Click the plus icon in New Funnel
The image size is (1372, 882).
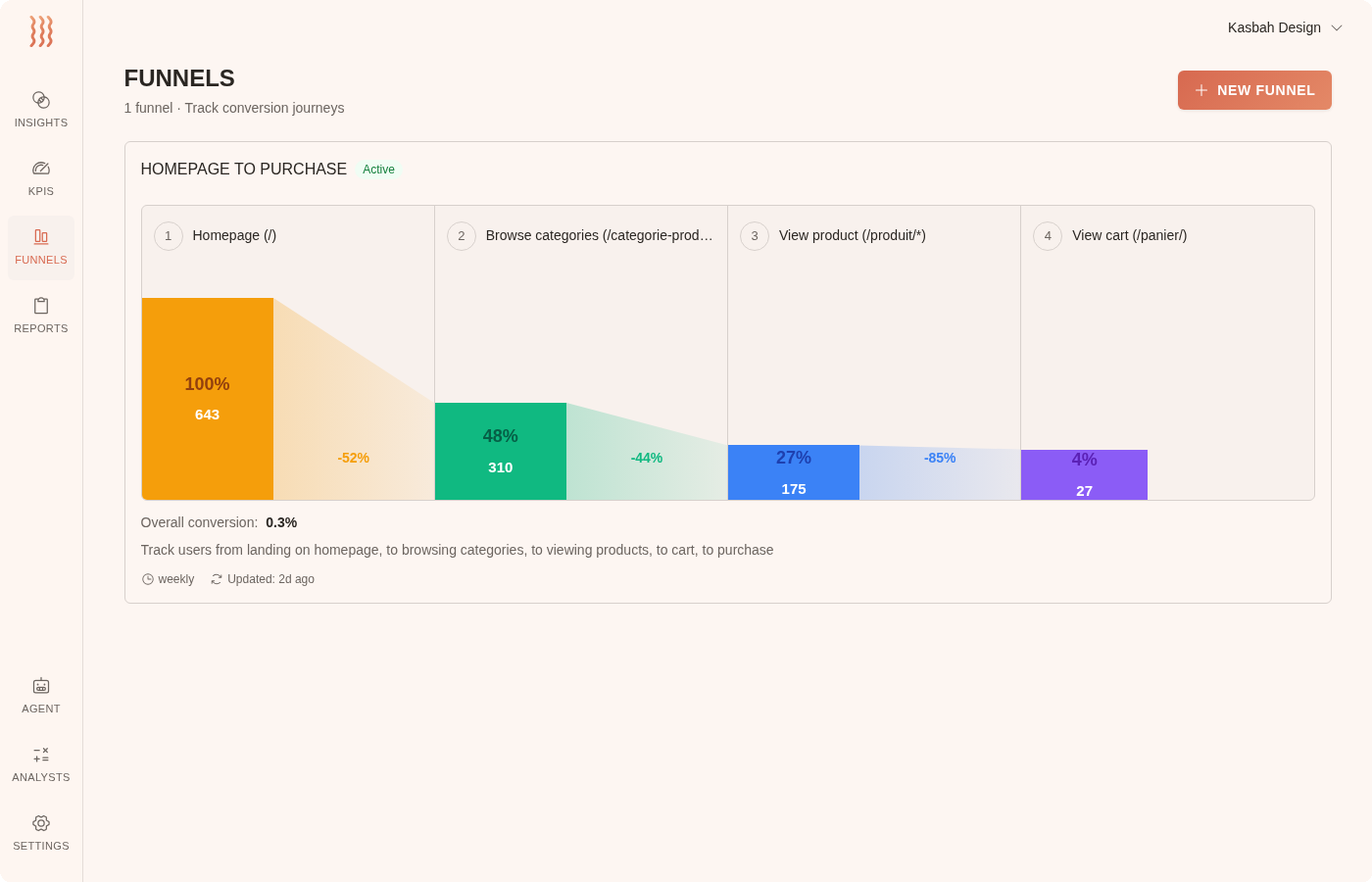(x=1201, y=90)
